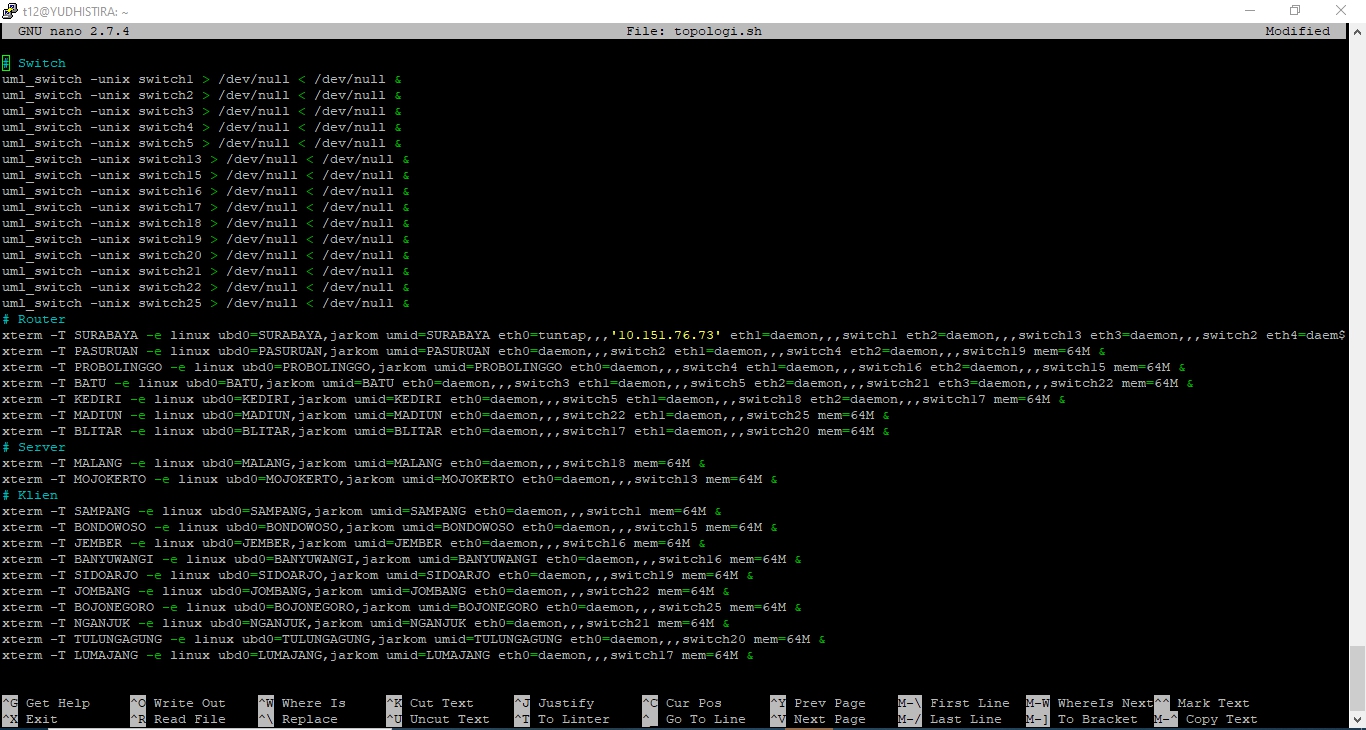
Task: Click the vertical scrollbar thumb
Action: pyautogui.click(x=1357, y=678)
